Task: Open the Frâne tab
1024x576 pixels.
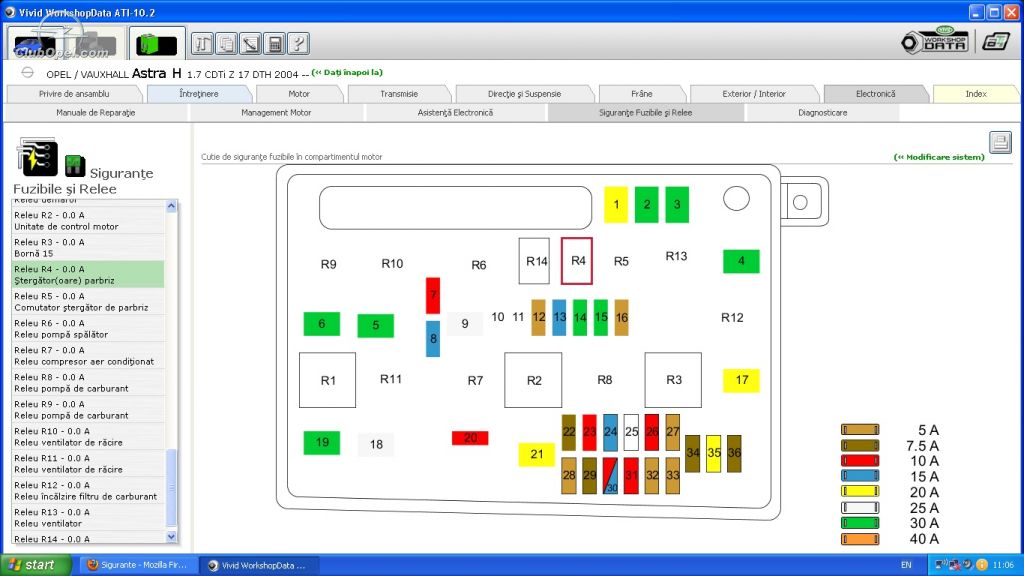Action: click(x=641, y=94)
